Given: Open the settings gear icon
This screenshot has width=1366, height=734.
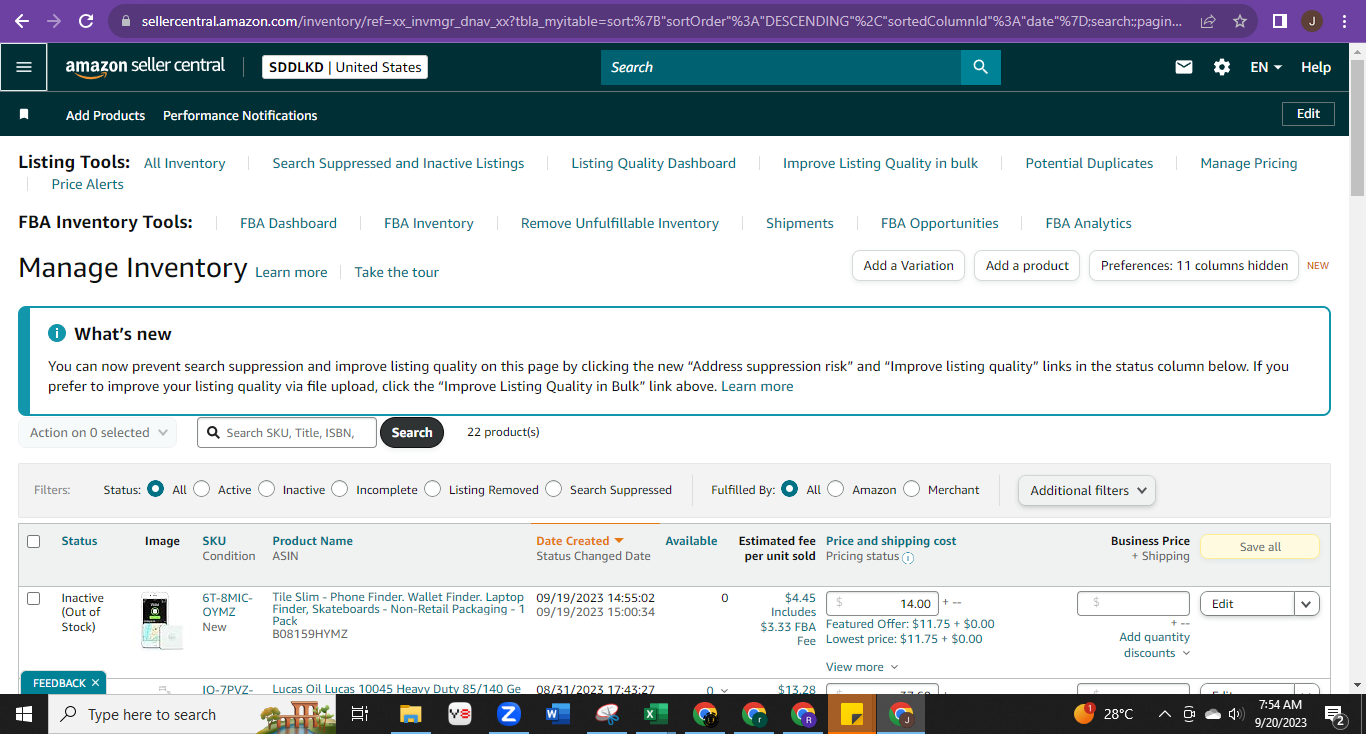Looking at the screenshot, I should 1222,67.
